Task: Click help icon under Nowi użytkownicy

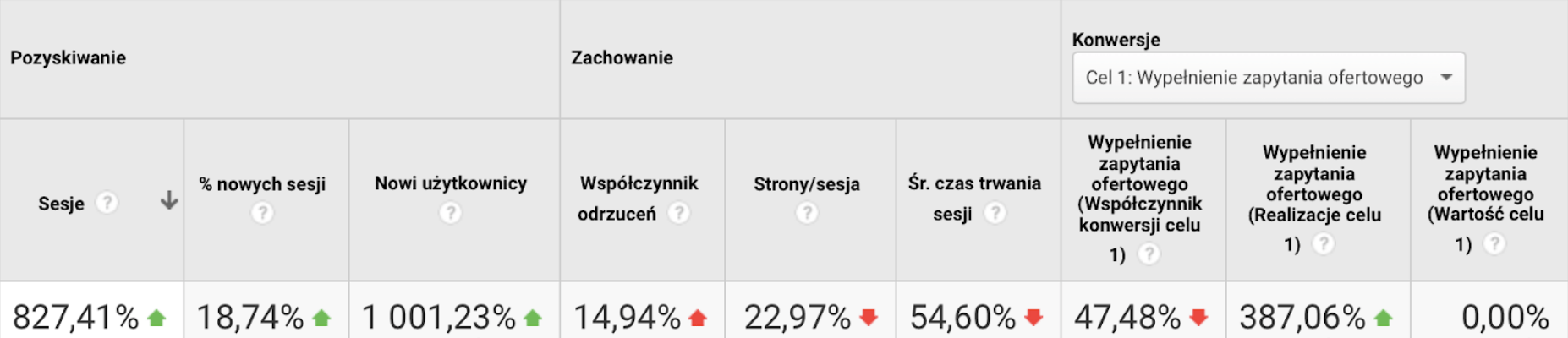Action: pyautogui.click(x=451, y=213)
